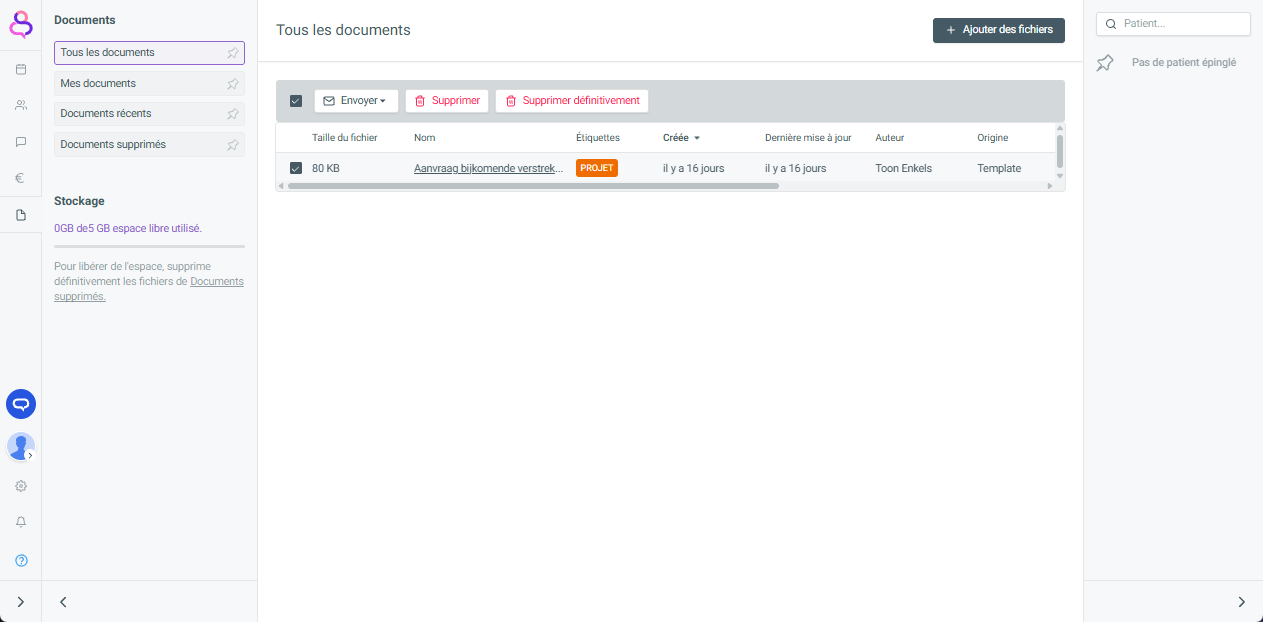Open the settings gear icon
The image size is (1263, 622).
pyautogui.click(x=21, y=486)
